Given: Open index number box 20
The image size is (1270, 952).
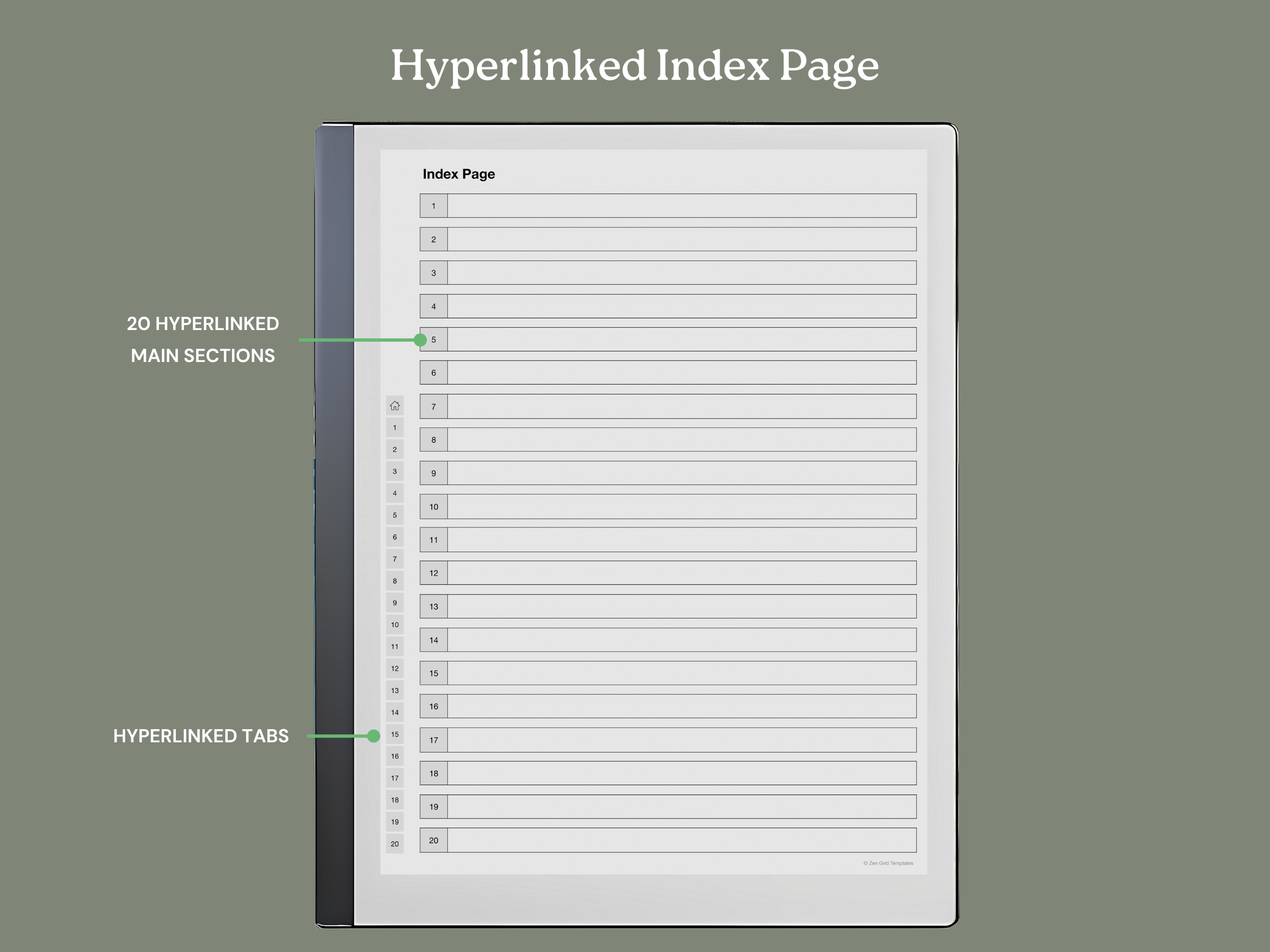Looking at the screenshot, I should [433, 840].
